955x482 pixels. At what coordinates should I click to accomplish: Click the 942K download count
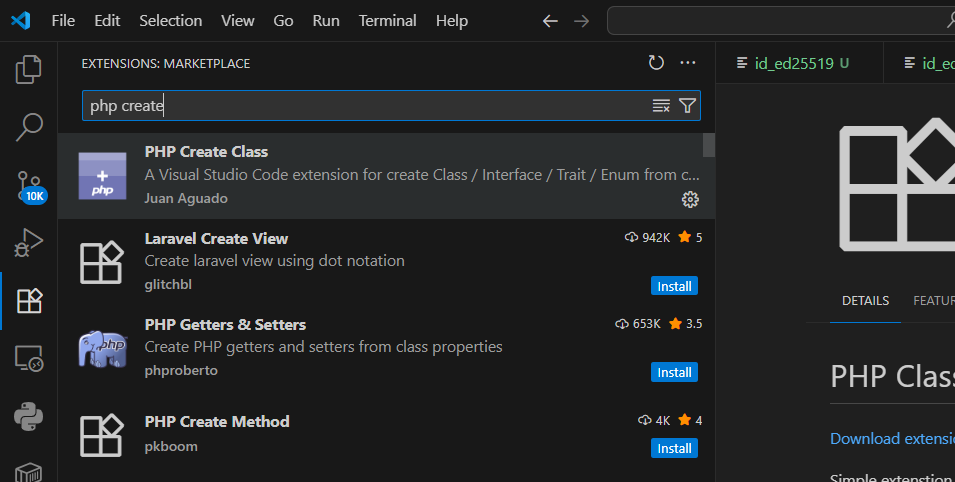point(647,238)
